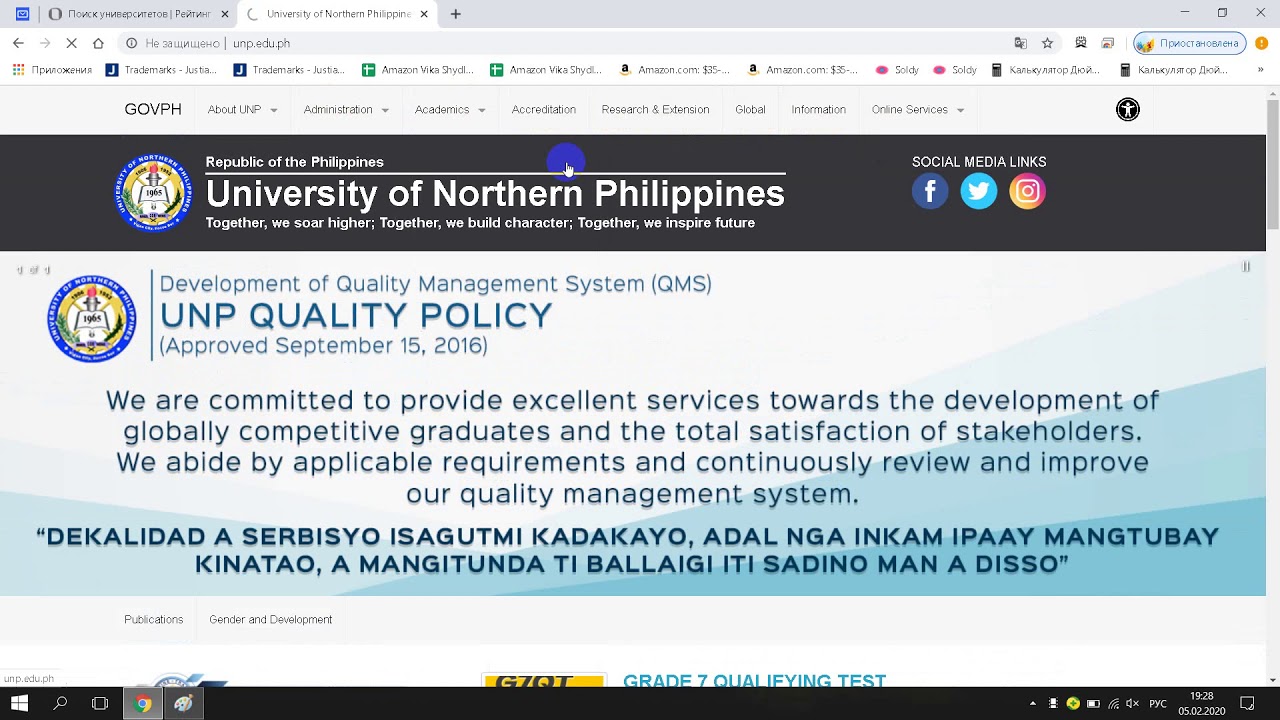This screenshot has width=1280, height=720.
Task: Open the Accreditation menu item
Action: (544, 110)
